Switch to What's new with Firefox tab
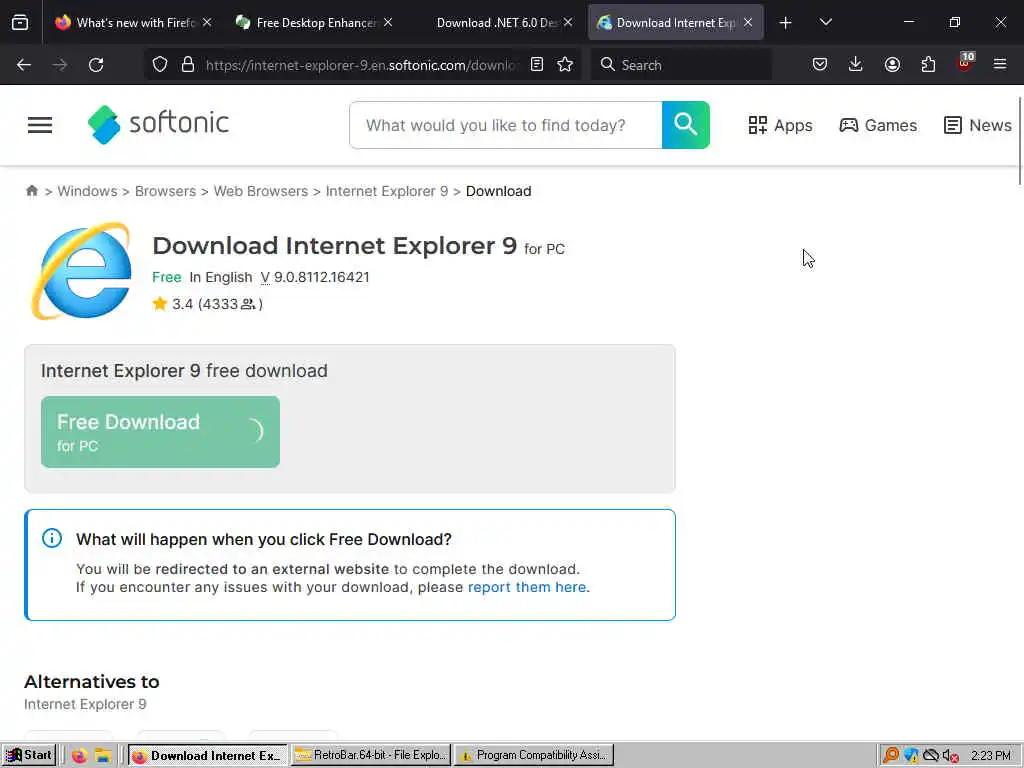Screen dimensions: 1024x768 [134, 23]
